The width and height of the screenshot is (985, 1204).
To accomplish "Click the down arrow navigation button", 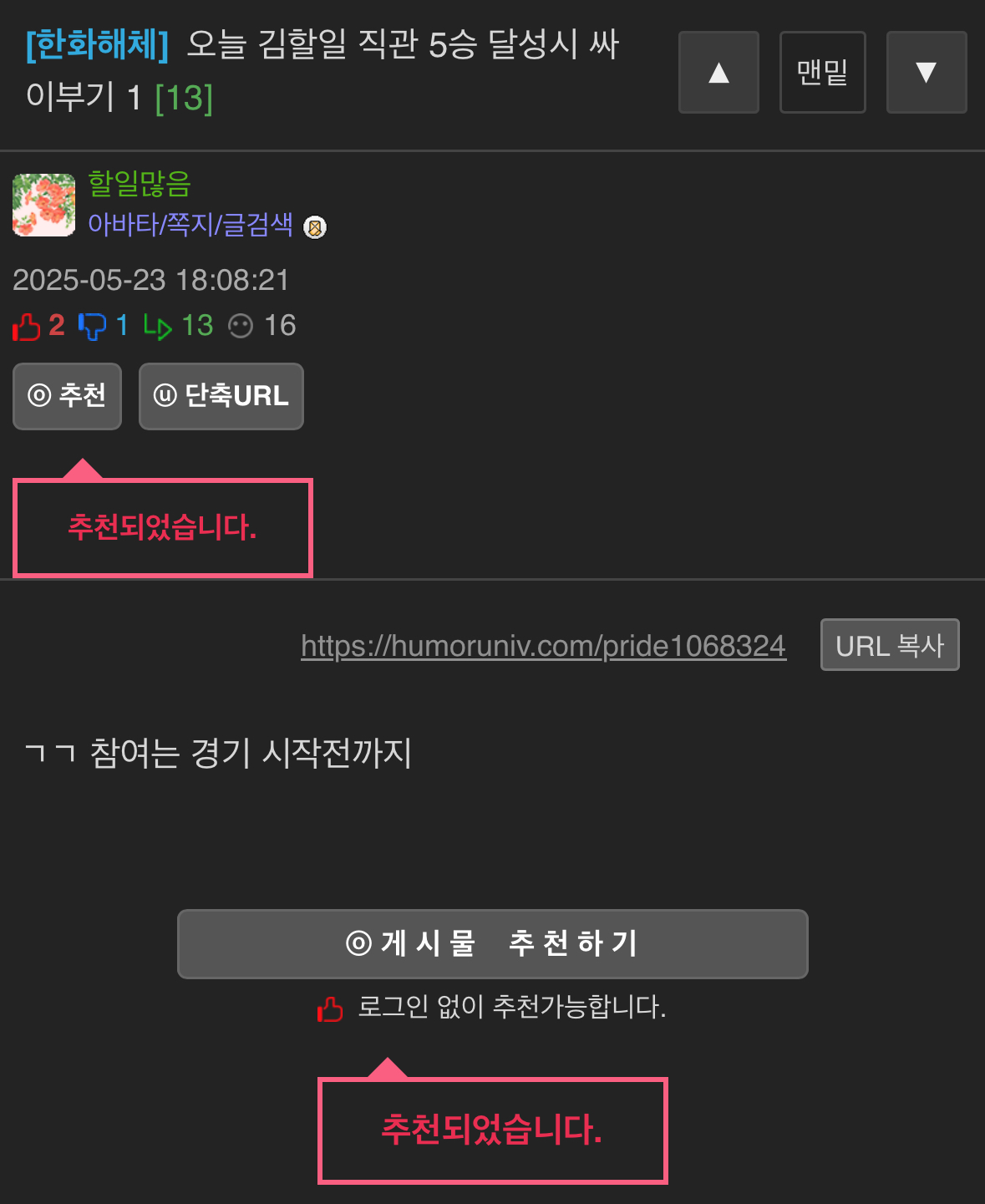I will tap(927, 73).
